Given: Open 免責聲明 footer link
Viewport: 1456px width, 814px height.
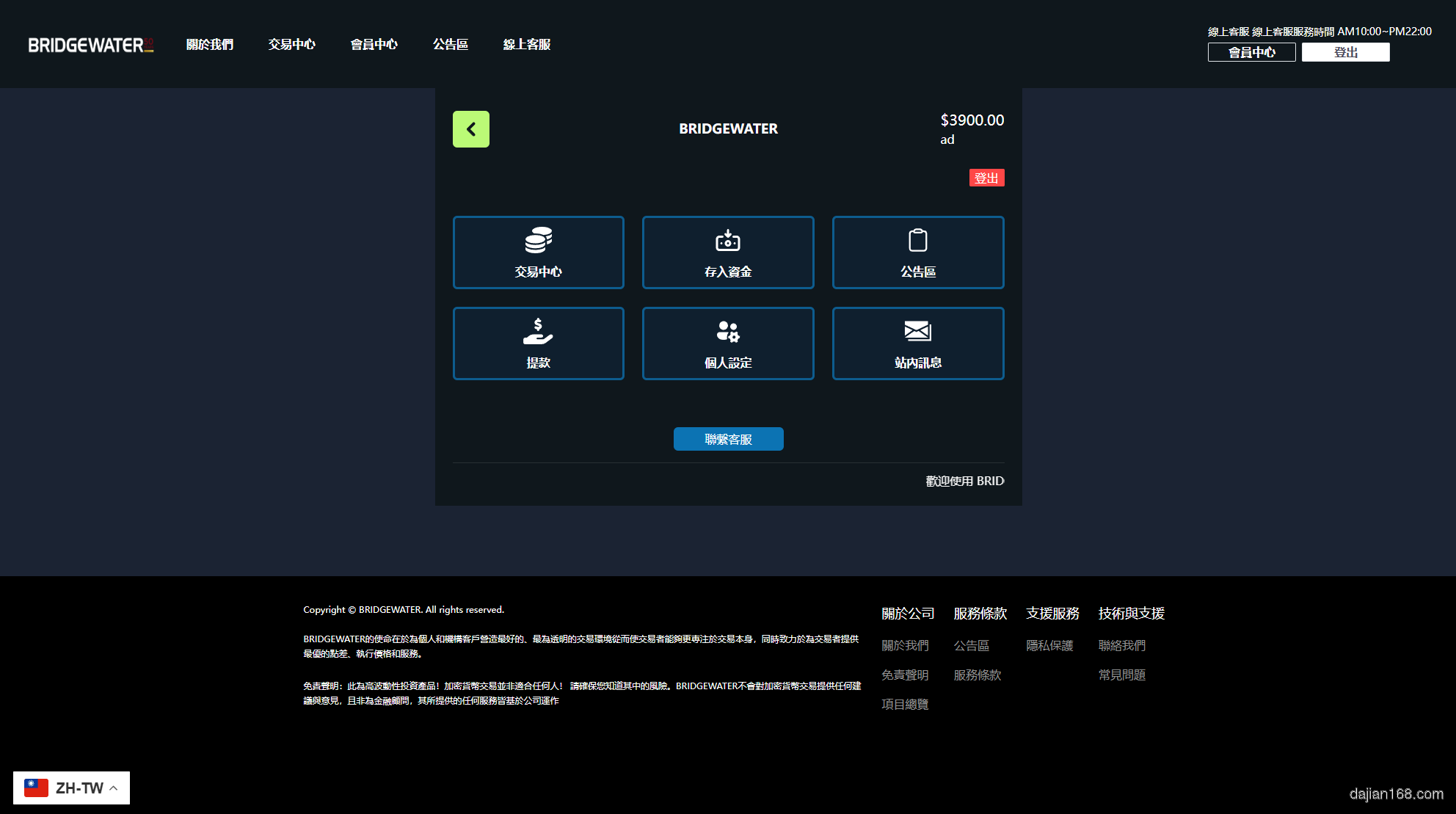Looking at the screenshot, I should (905, 675).
